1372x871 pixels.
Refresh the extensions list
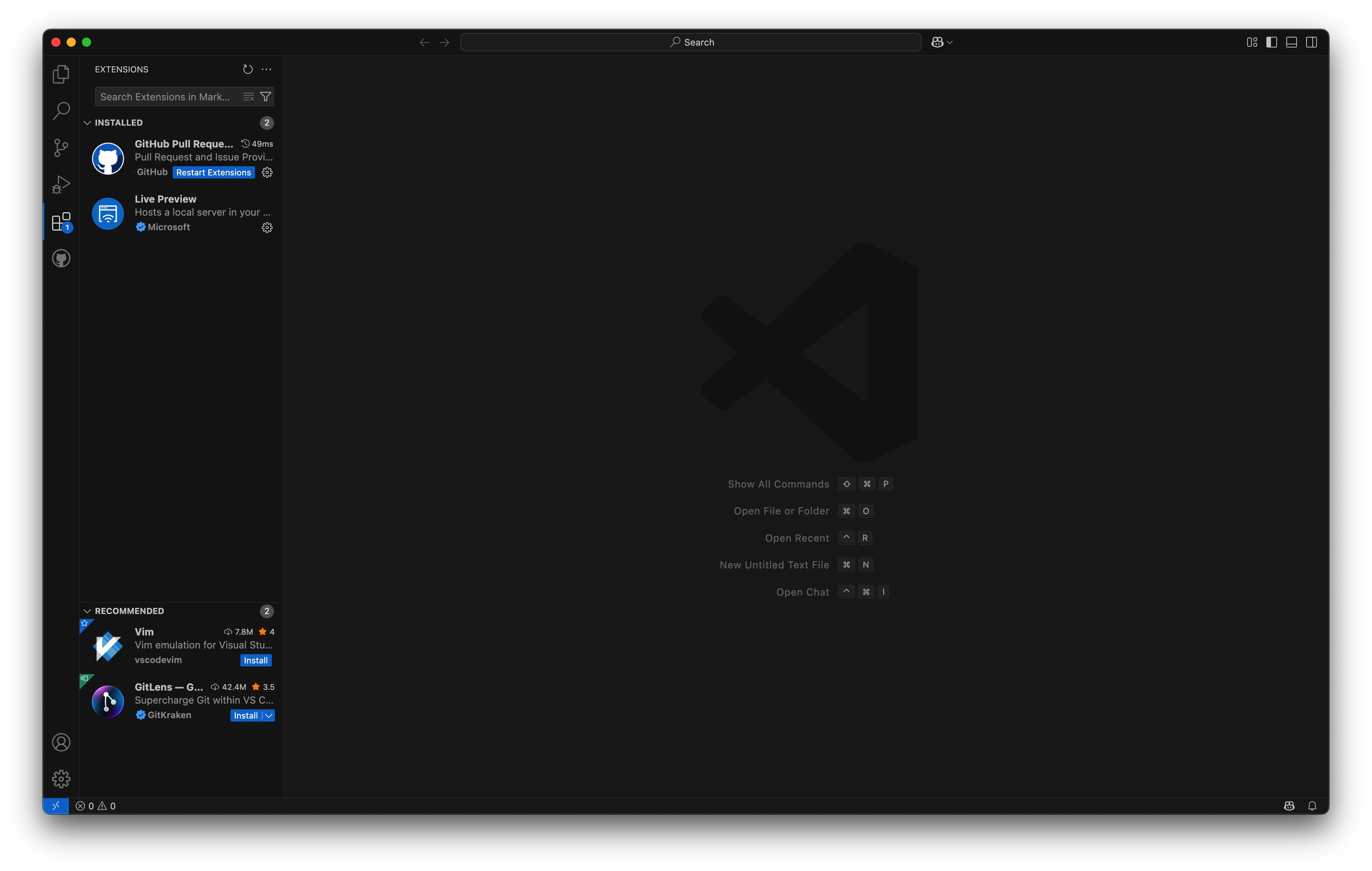click(x=248, y=69)
